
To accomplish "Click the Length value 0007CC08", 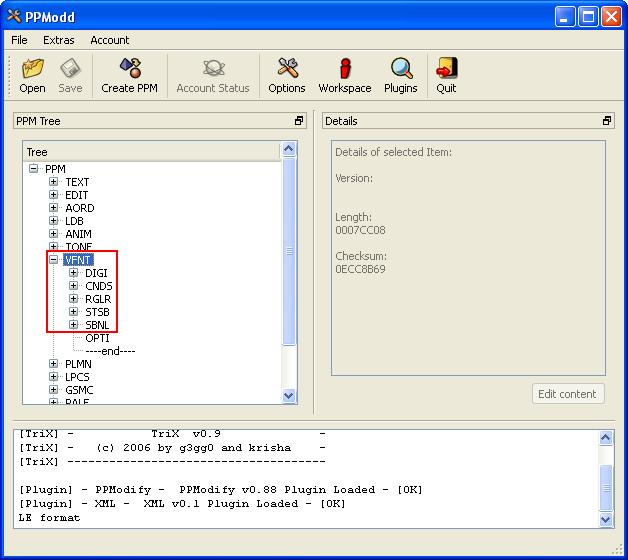I will coord(360,230).
